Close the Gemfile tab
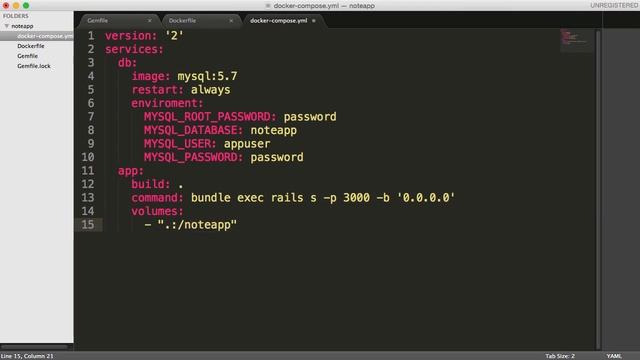640x360 pixels. pyautogui.click(x=149, y=20)
